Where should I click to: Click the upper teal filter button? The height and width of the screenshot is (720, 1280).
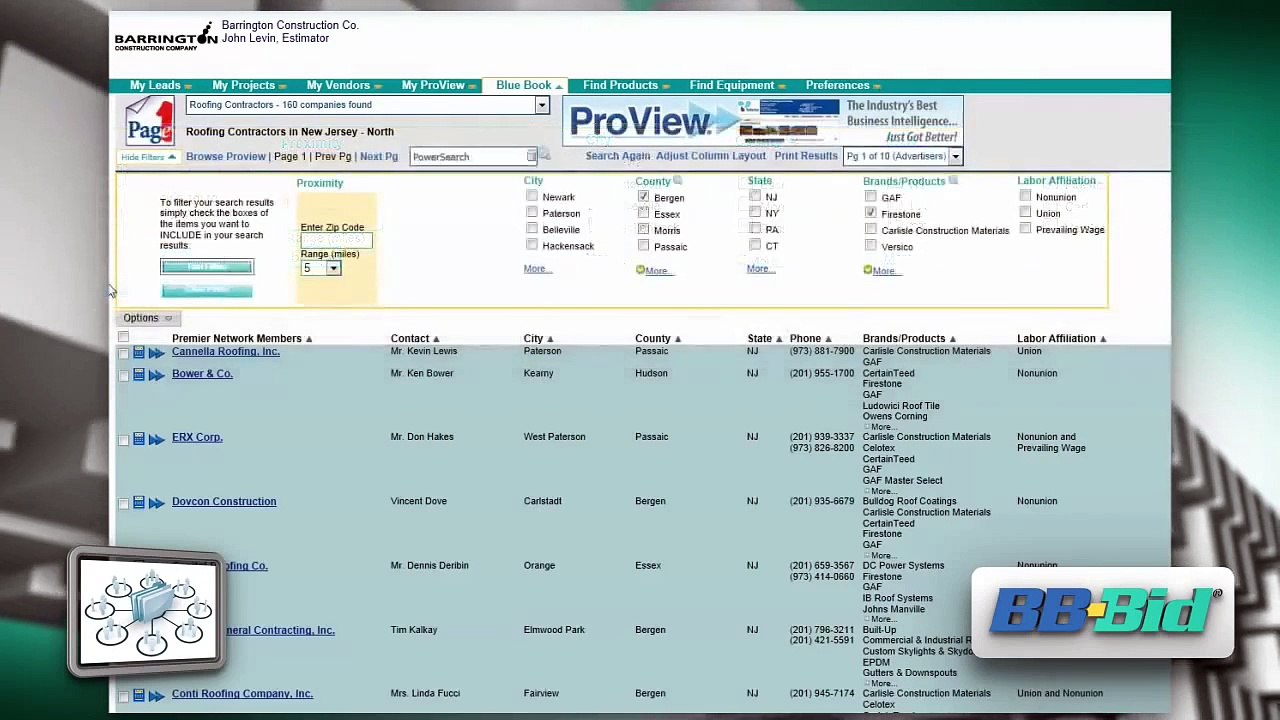coord(207,267)
